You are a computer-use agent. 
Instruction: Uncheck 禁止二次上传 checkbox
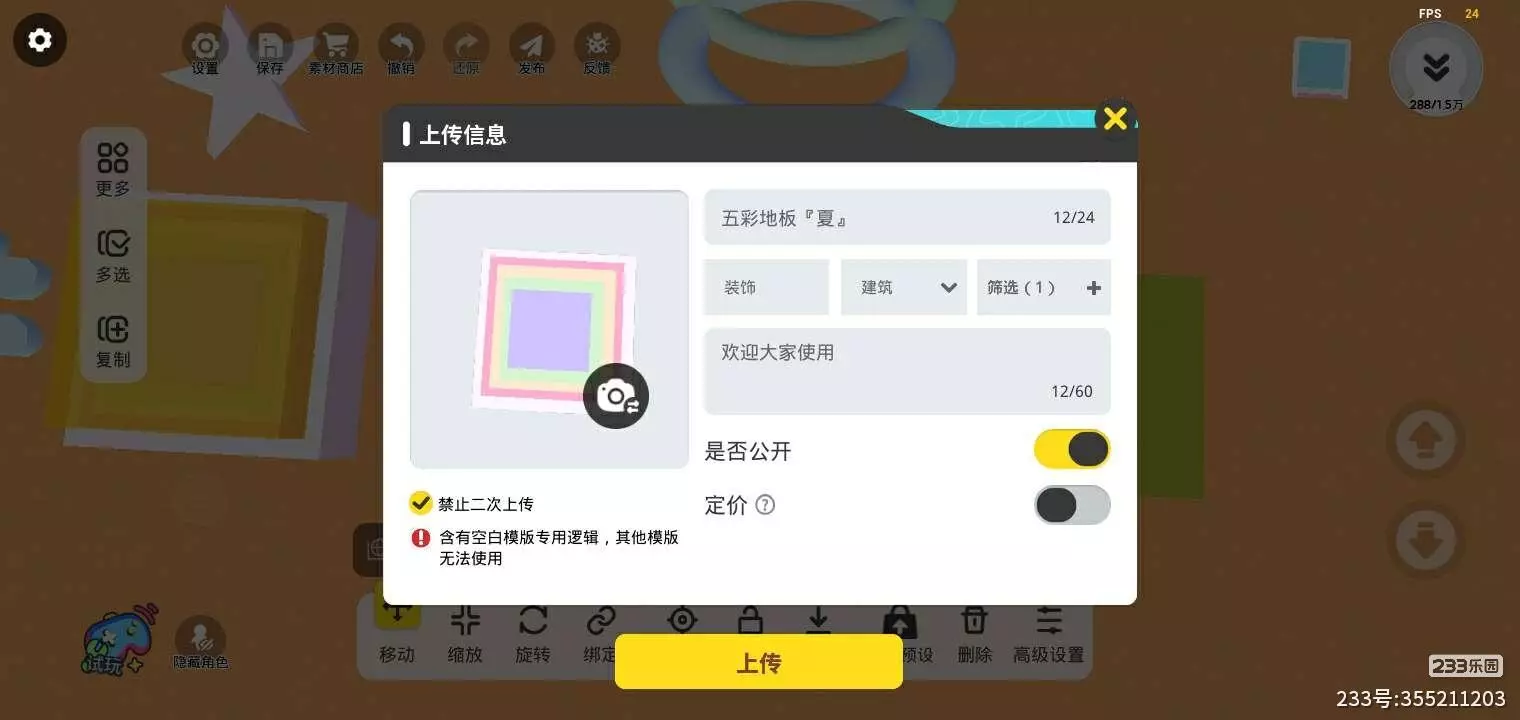point(421,503)
